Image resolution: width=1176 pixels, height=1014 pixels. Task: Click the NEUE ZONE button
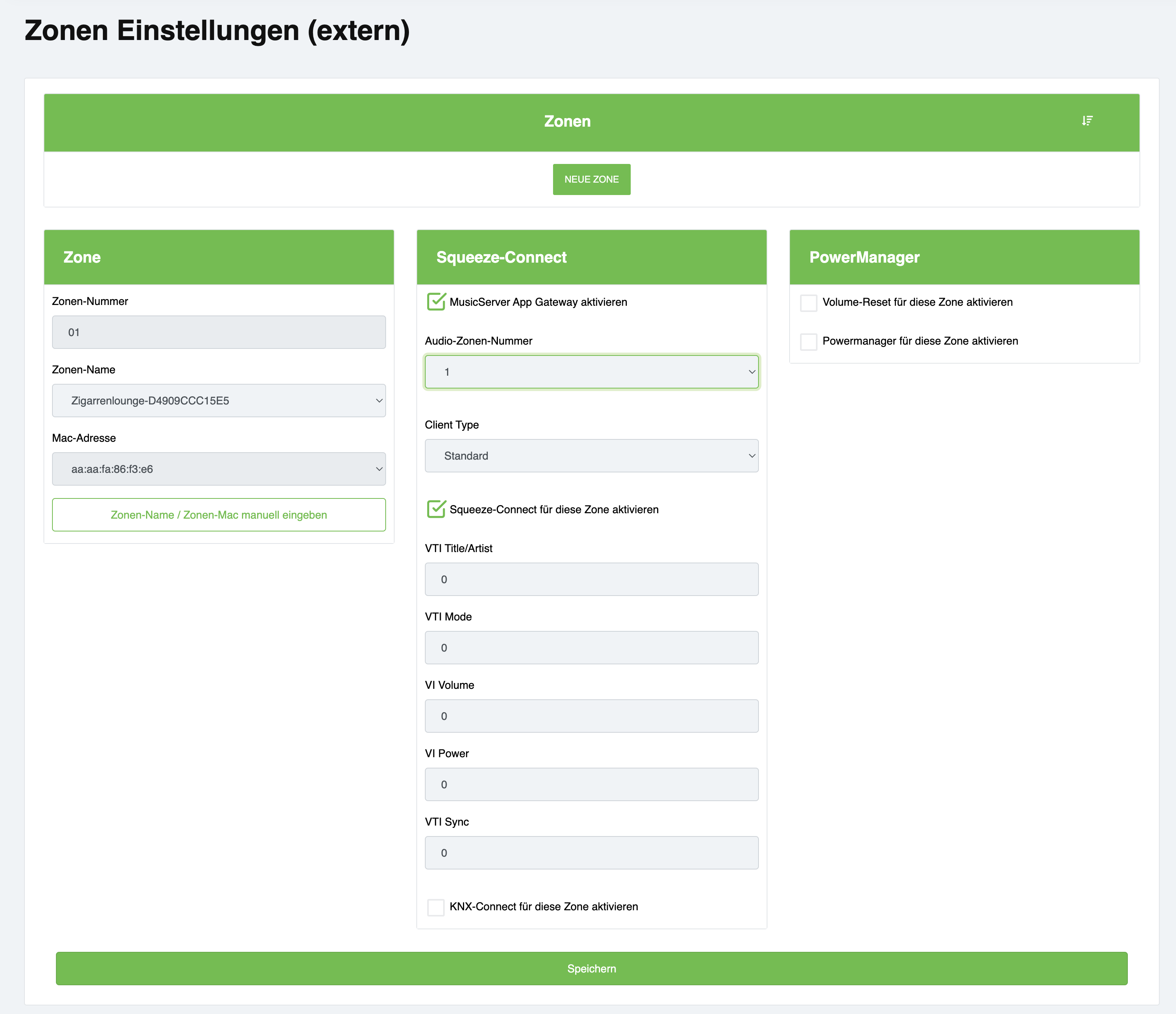click(591, 179)
